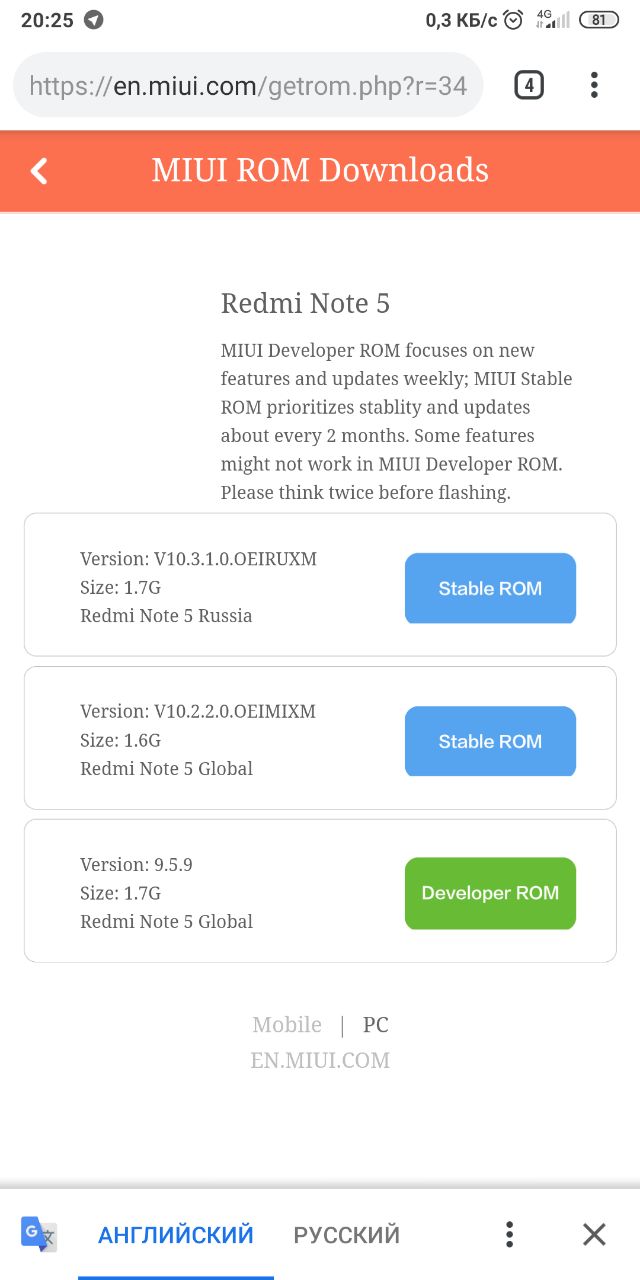
Task: Open the EN.MIUI.COM footer link
Action: pos(320,1060)
